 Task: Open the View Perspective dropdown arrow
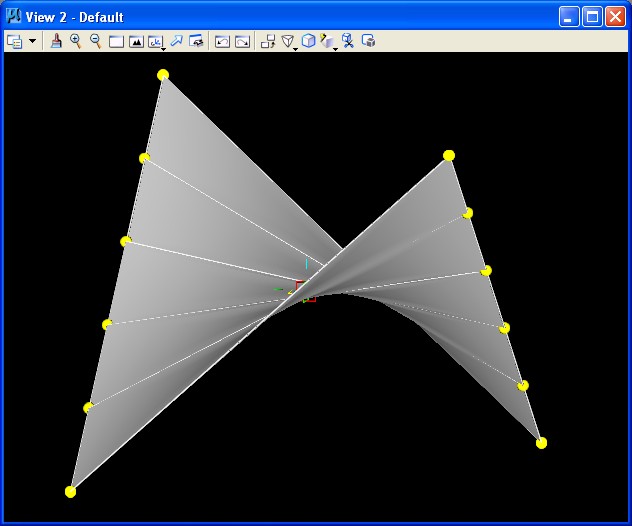tap(296, 49)
